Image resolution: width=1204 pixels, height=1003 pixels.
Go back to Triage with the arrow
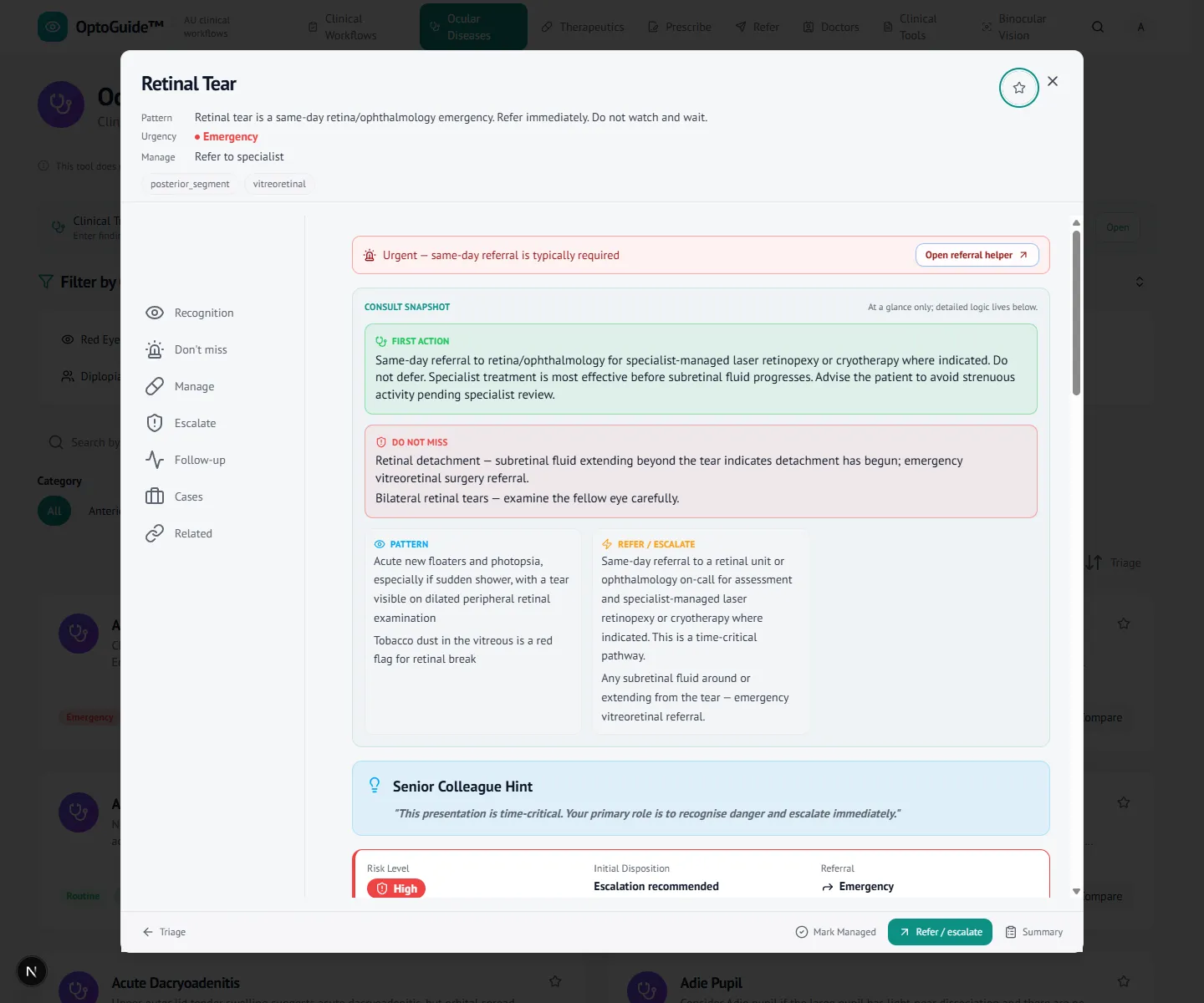tap(164, 932)
